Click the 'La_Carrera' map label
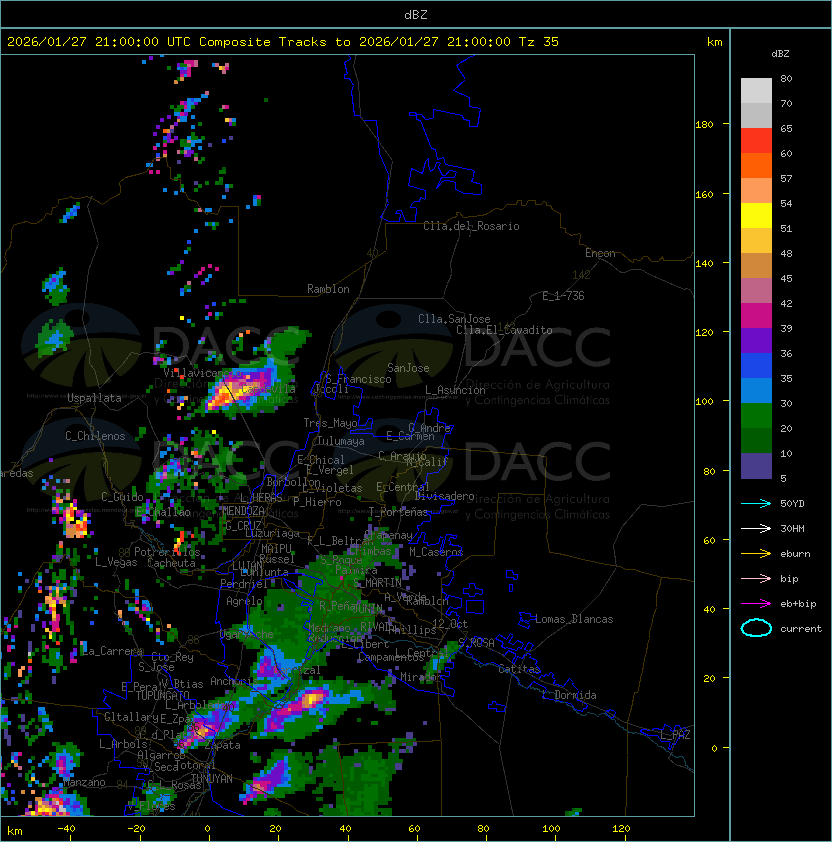This screenshot has width=832, height=842. 112,651
